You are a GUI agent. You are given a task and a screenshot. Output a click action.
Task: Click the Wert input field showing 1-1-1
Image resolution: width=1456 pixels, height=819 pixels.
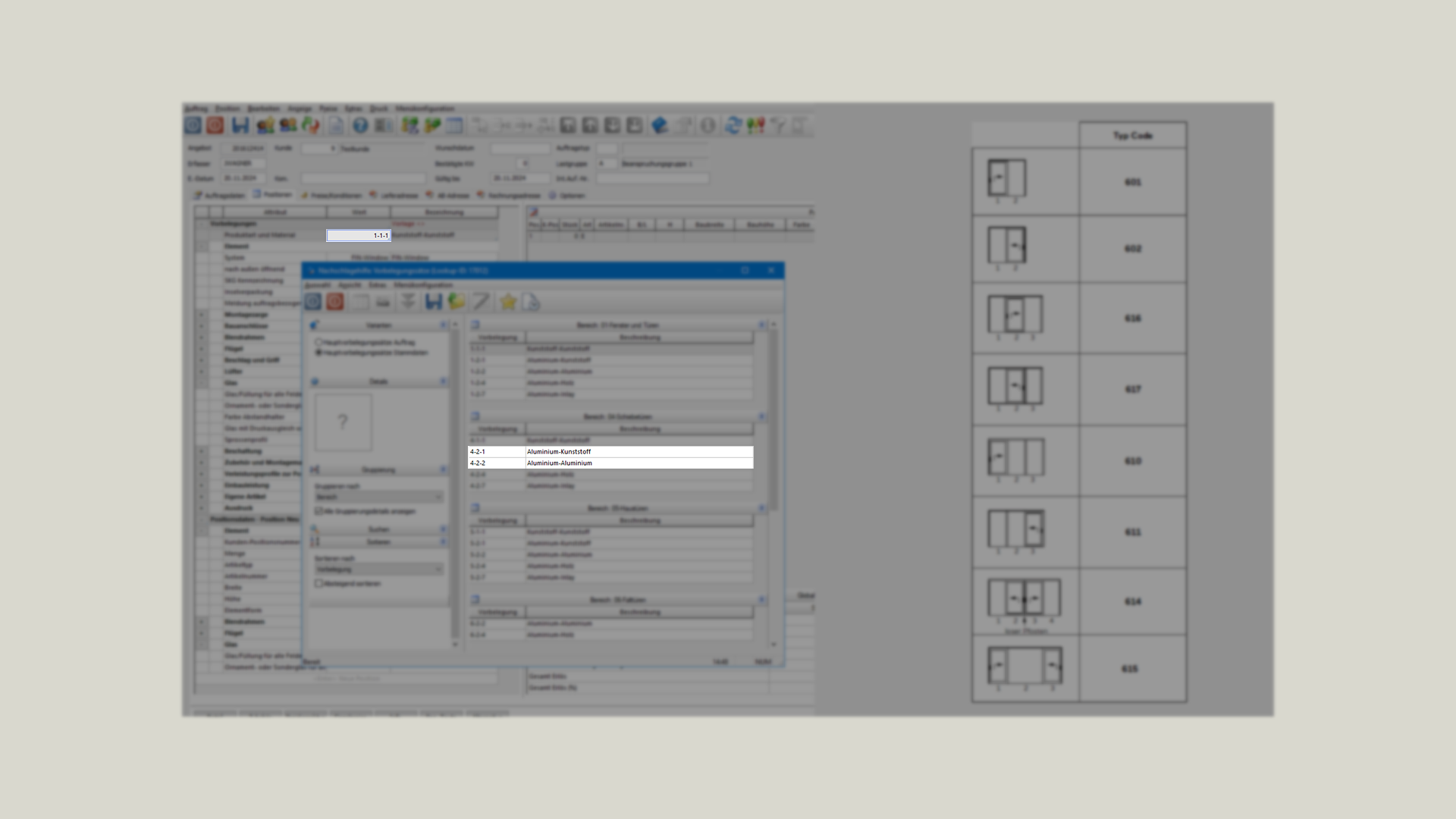point(359,236)
